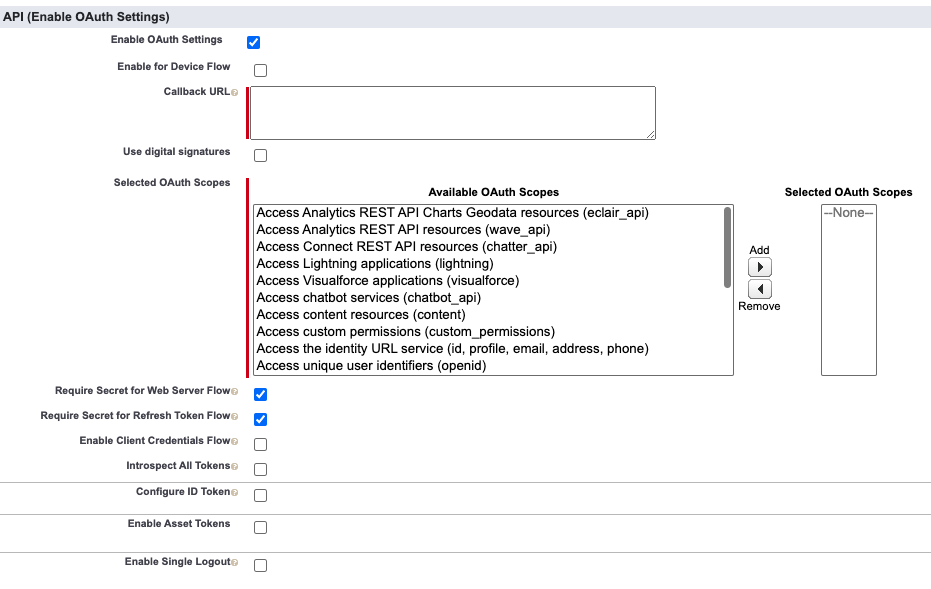Open help icon for Require Secret for Web Server Flow
This screenshot has width=931, height=589.
click(x=235, y=392)
